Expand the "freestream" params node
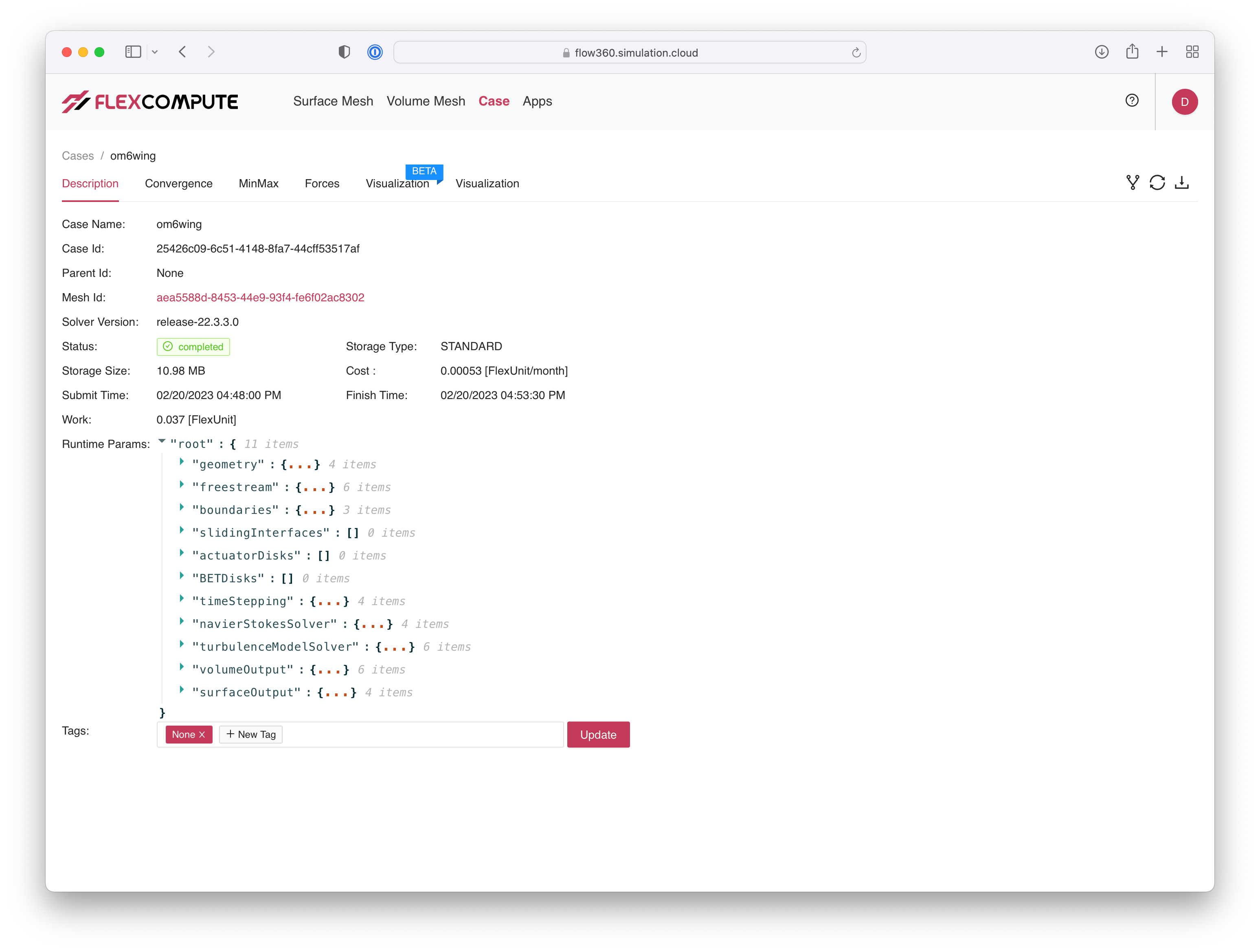1260x952 pixels. click(182, 485)
